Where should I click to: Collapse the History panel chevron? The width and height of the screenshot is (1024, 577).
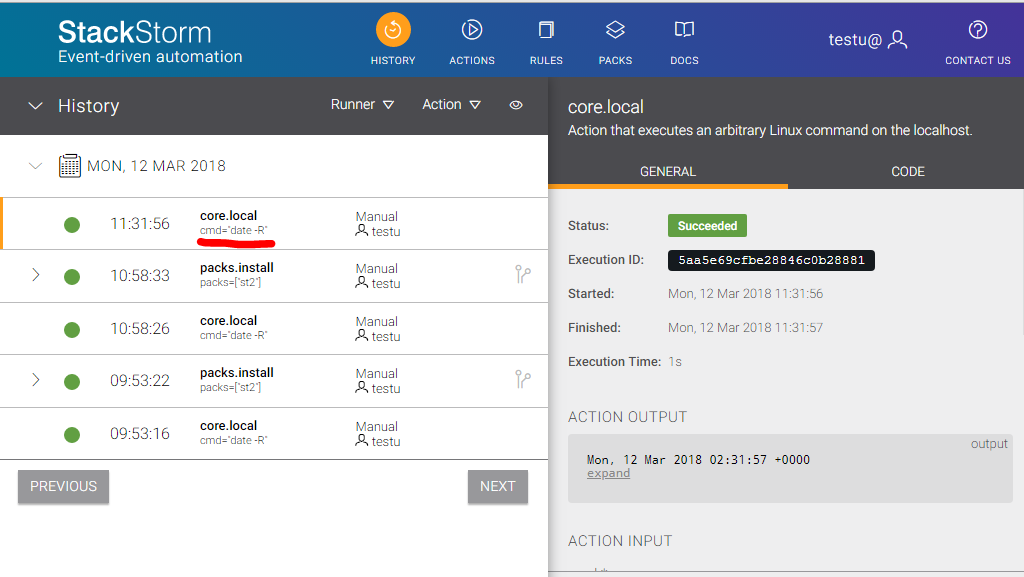[x=35, y=106]
